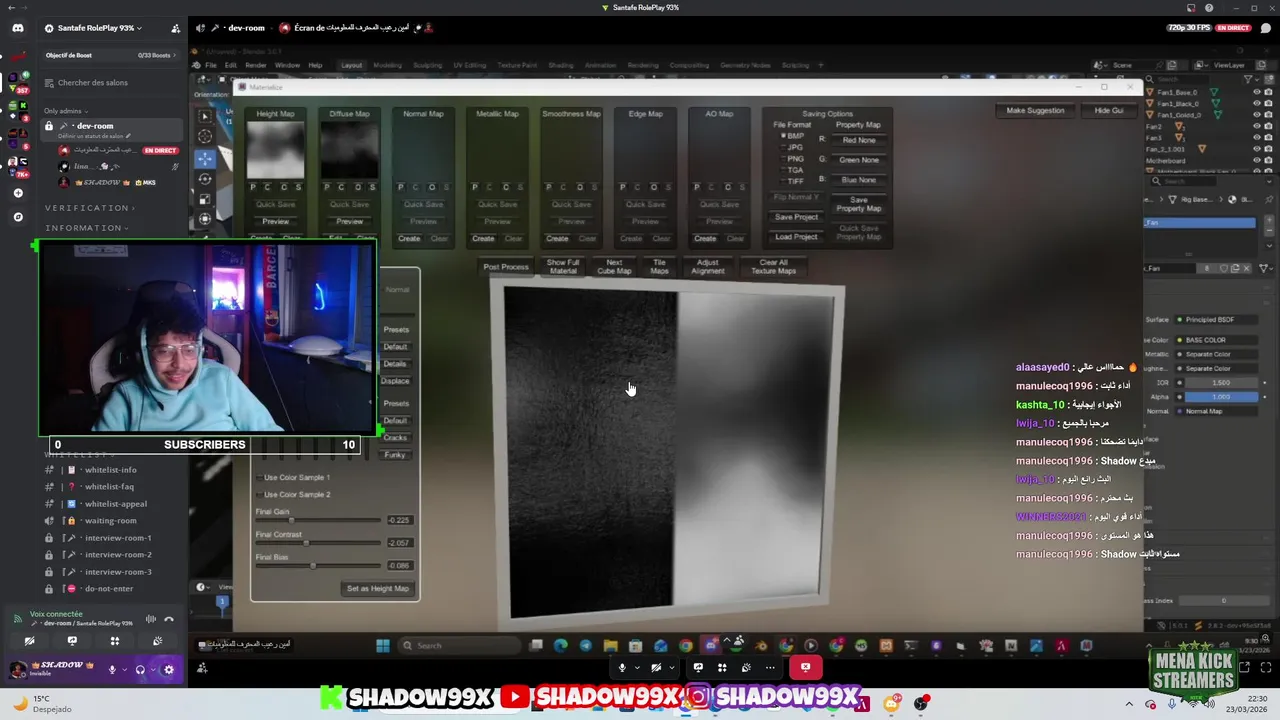Image resolution: width=1280 pixels, height=720 pixels.
Task: Expand the VERIFICATION channel category
Action: click(91, 208)
